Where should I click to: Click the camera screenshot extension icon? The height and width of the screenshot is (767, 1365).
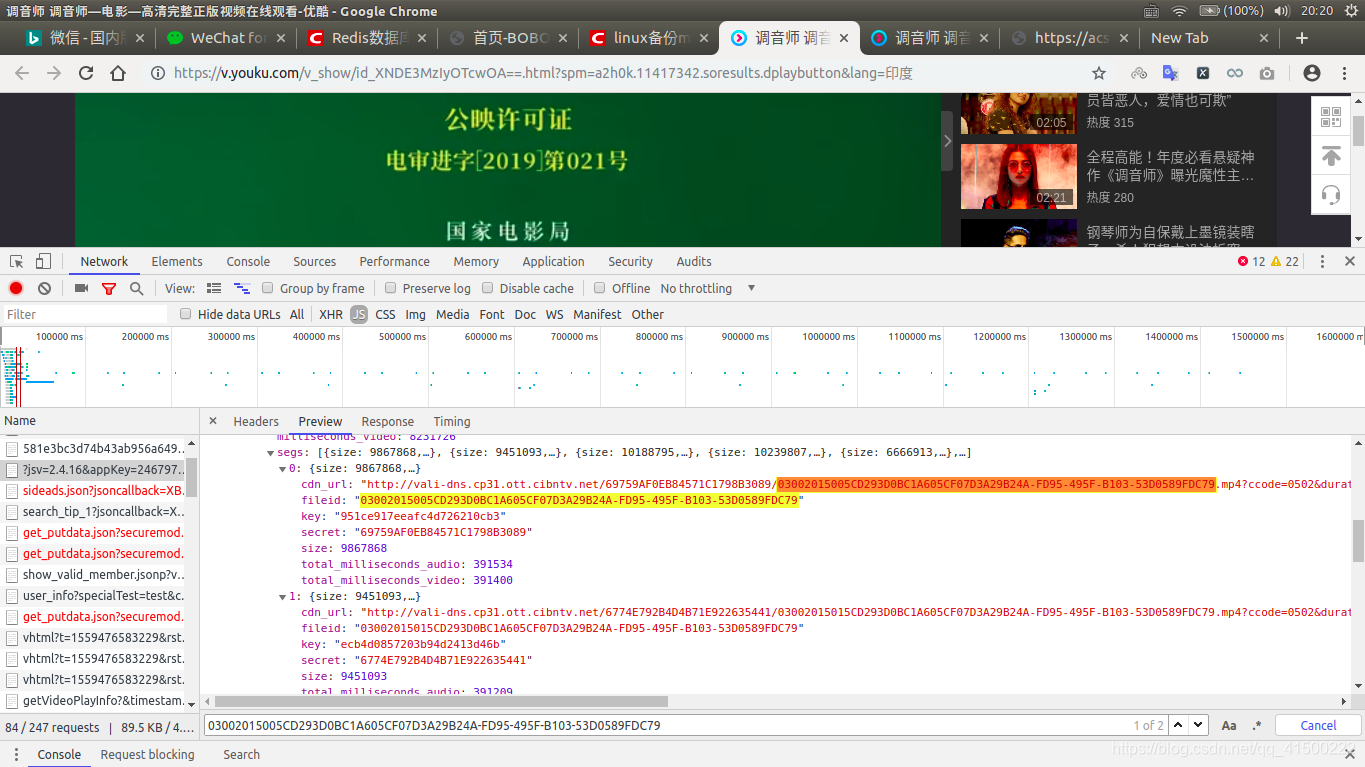[x=1267, y=73]
